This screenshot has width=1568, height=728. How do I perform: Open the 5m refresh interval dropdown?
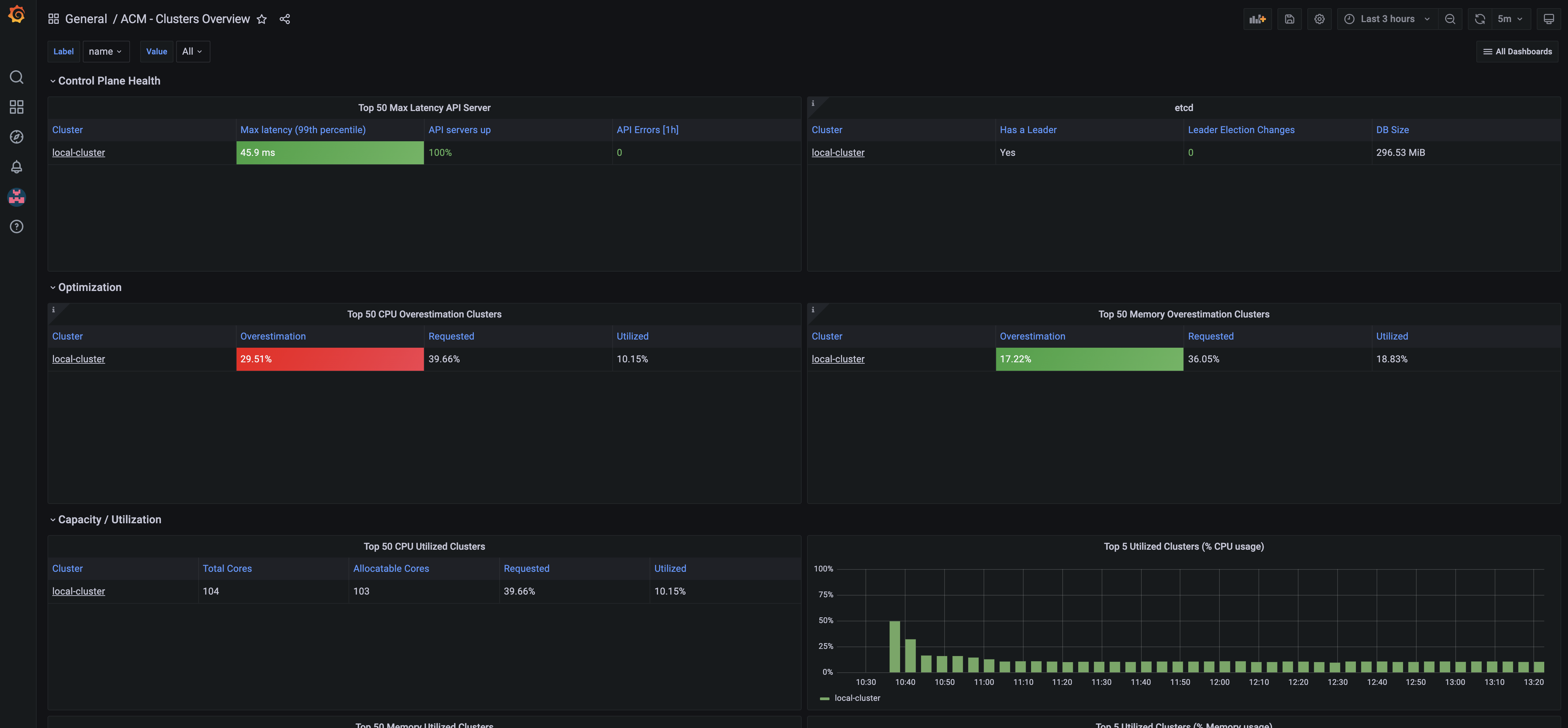1510,19
